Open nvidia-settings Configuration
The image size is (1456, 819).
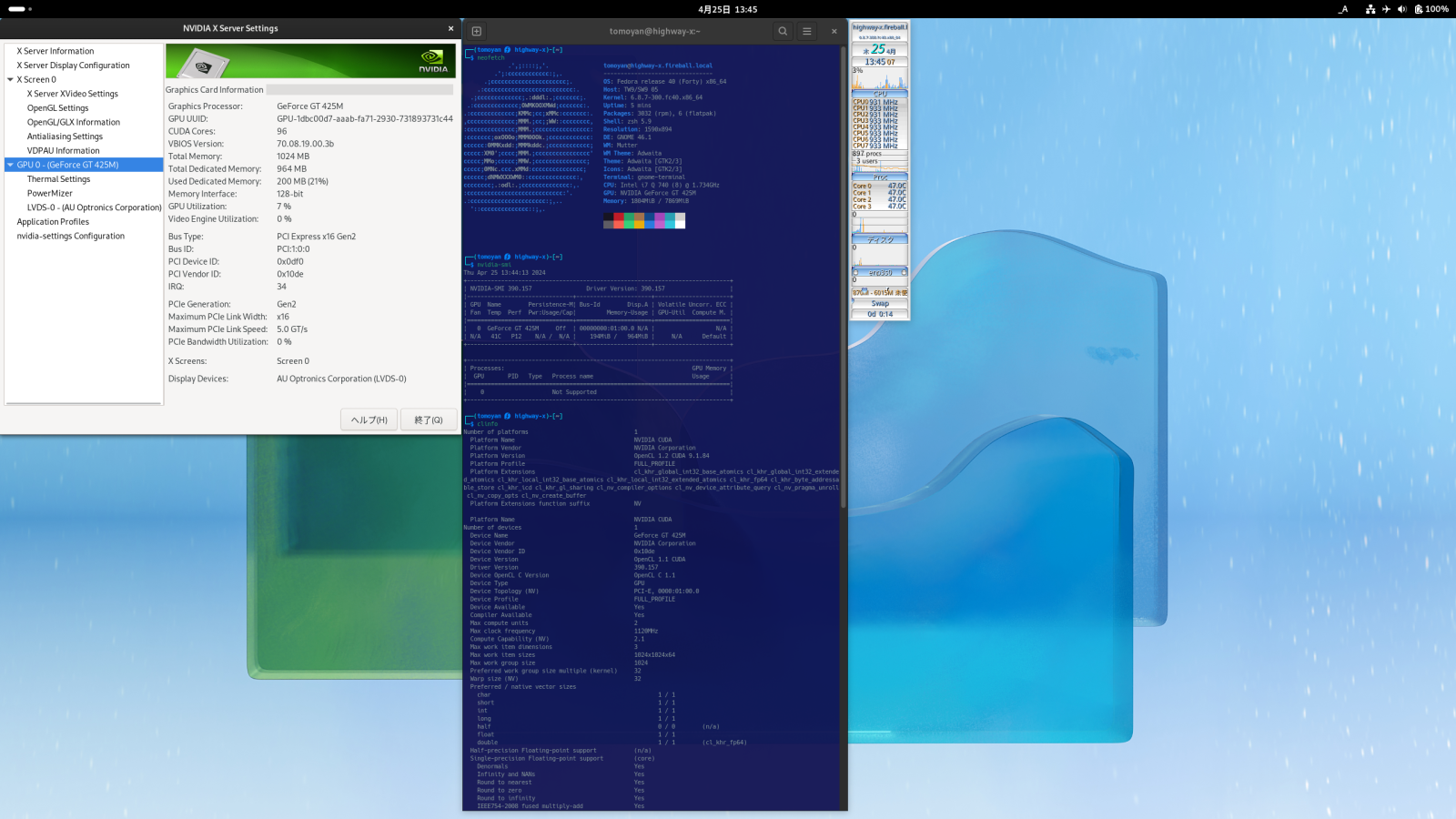(71, 236)
